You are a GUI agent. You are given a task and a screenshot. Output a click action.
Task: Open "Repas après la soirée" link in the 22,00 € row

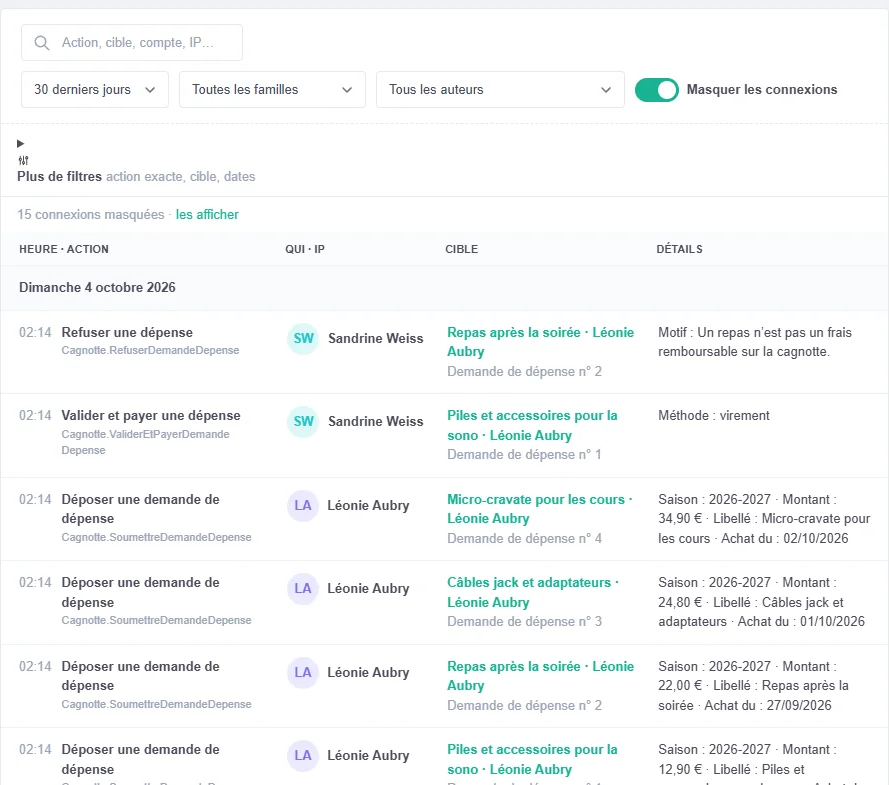(x=540, y=676)
